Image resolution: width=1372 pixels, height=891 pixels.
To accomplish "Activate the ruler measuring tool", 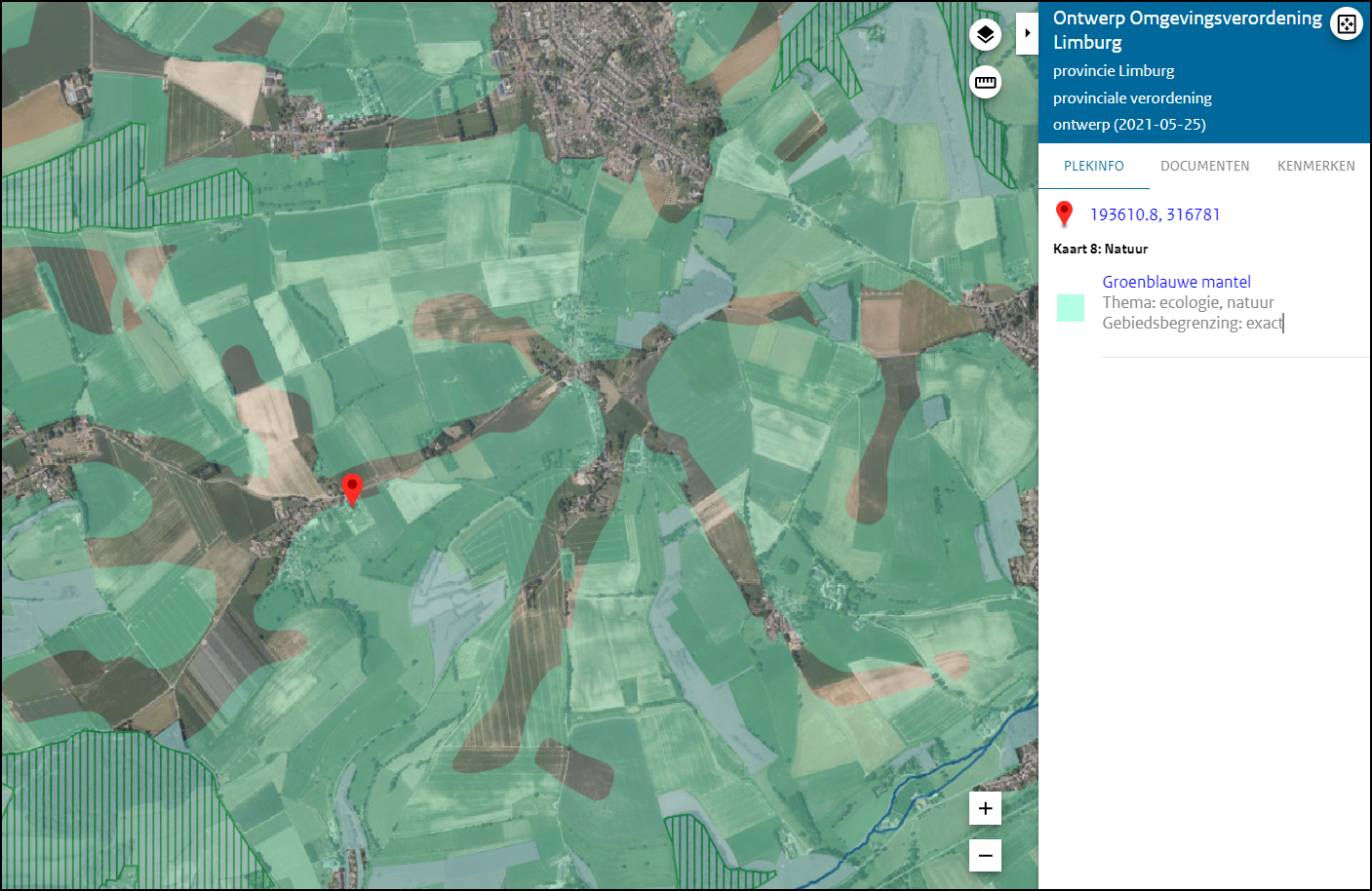I will click(986, 82).
